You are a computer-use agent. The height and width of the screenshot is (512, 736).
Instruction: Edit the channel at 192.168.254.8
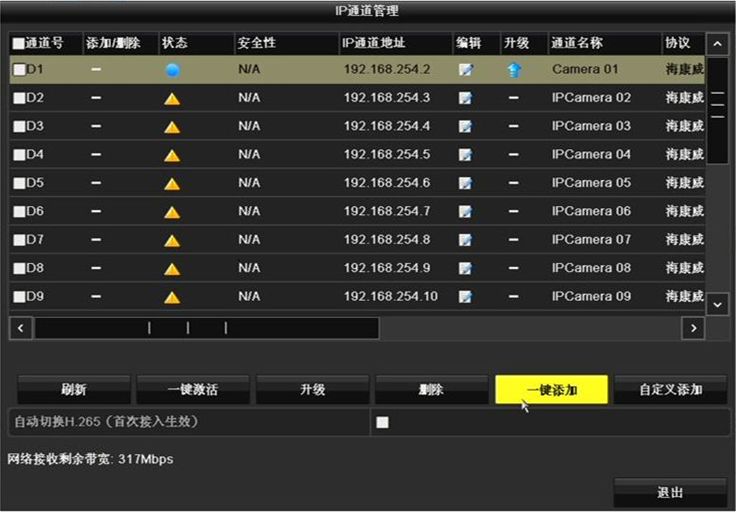(x=465, y=240)
